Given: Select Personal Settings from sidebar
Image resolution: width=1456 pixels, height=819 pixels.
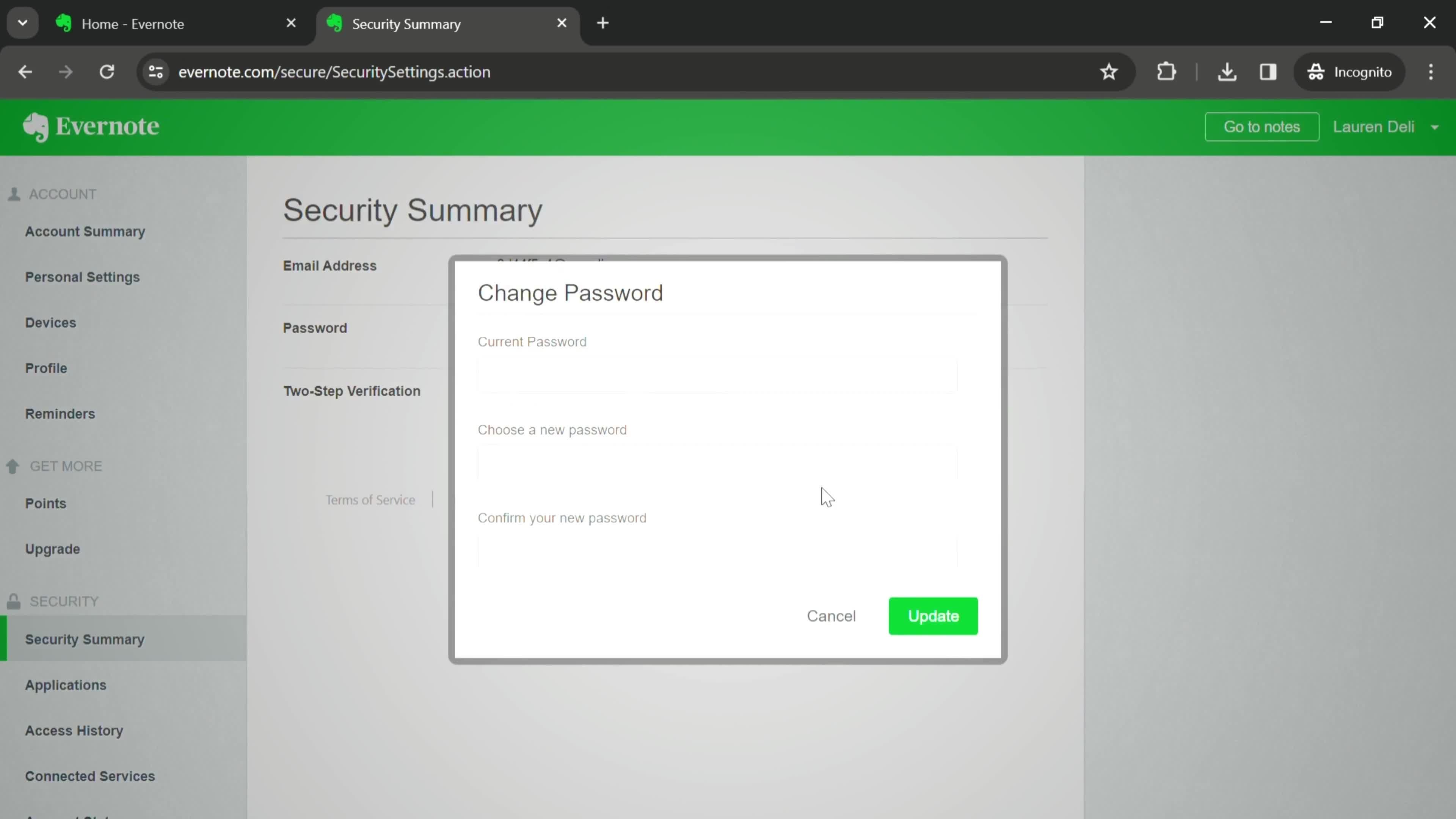Looking at the screenshot, I should coord(82,277).
